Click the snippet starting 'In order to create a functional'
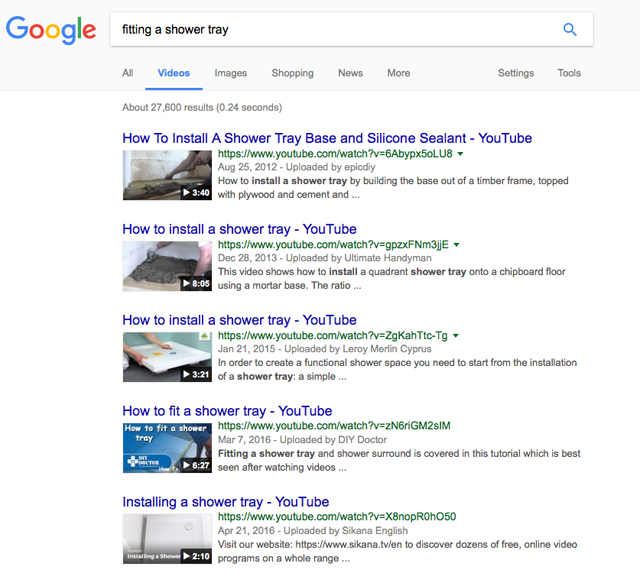 tap(398, 370)
